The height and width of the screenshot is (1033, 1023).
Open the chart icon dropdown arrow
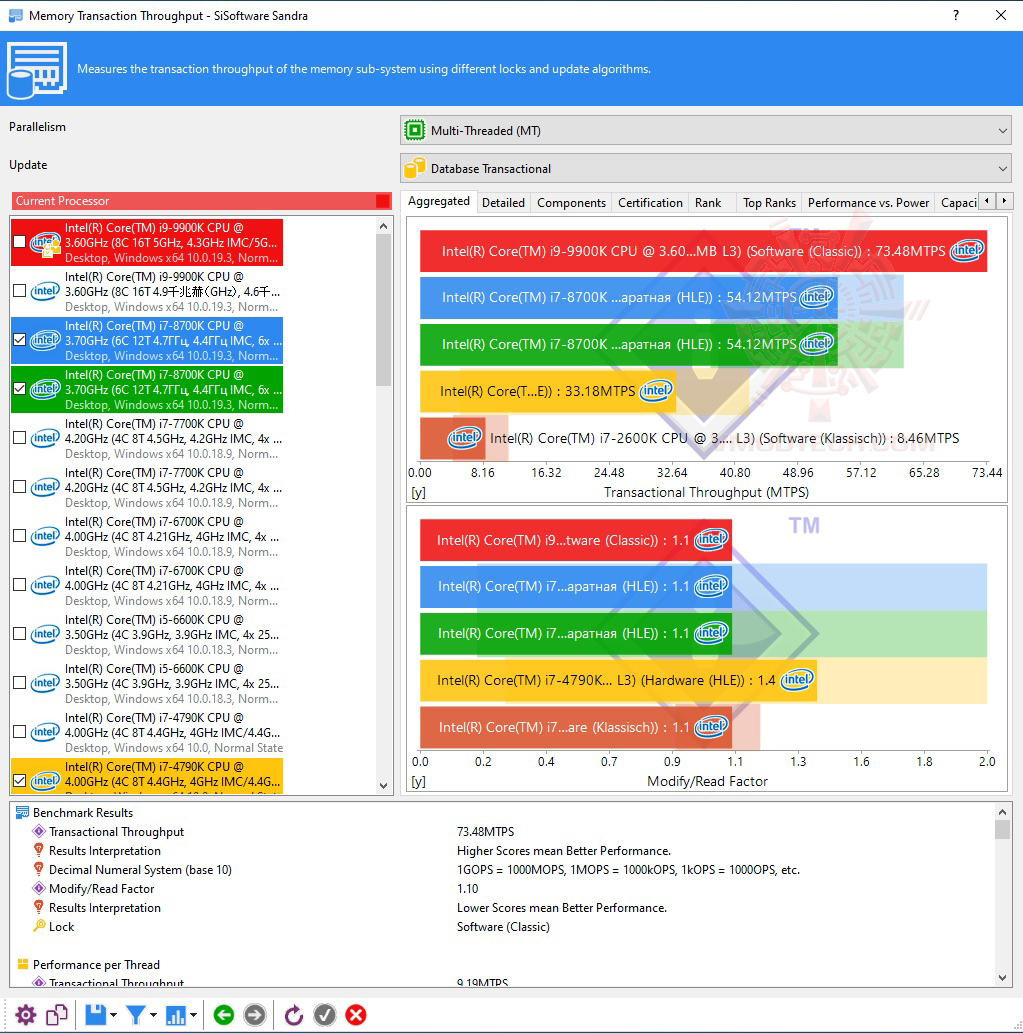click(193, 1015)
